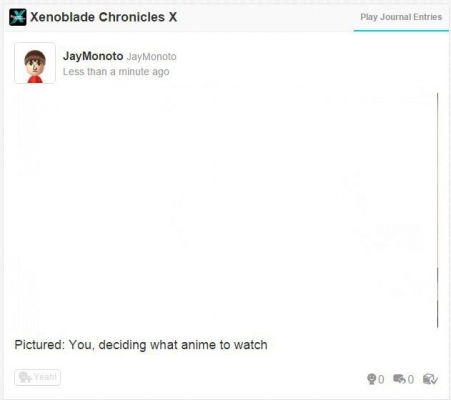
Task: Open JayMonoto's profile via bold display name
Action: (93, 56)
